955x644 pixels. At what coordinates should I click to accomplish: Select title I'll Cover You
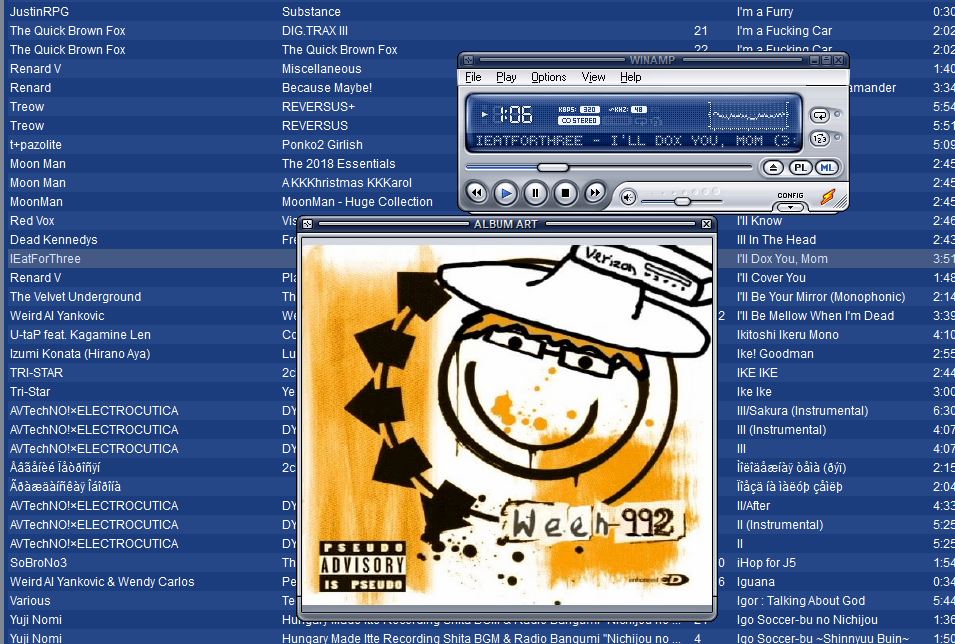(771, 278)
